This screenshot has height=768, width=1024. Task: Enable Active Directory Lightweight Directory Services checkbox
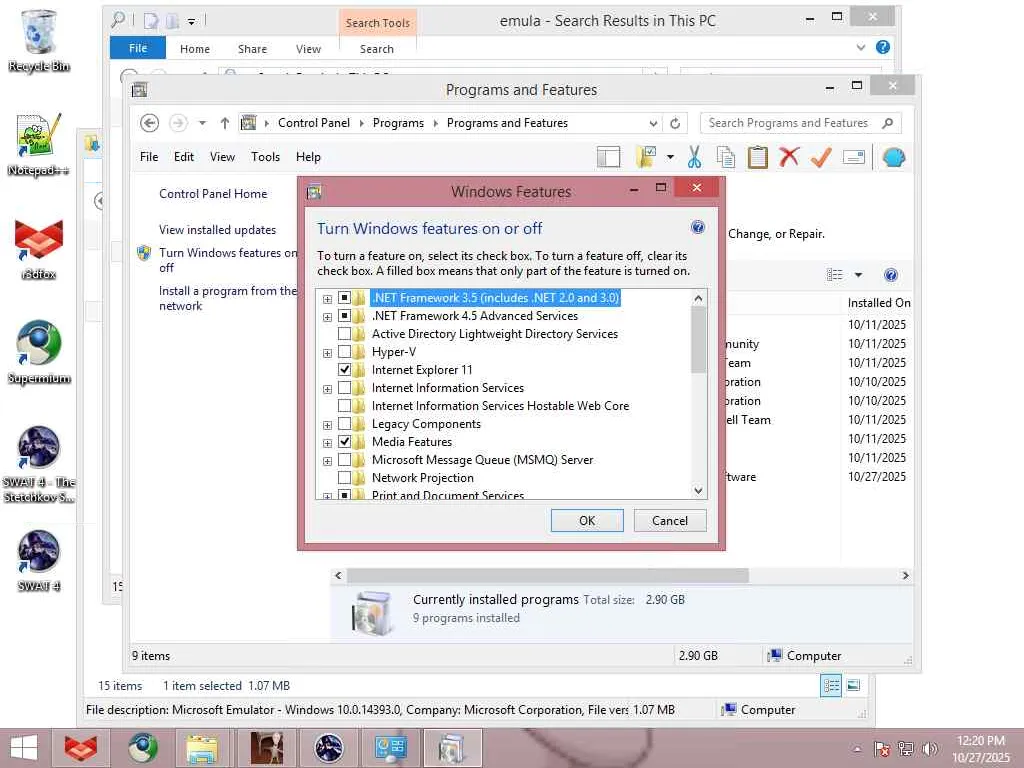point(344,334)
